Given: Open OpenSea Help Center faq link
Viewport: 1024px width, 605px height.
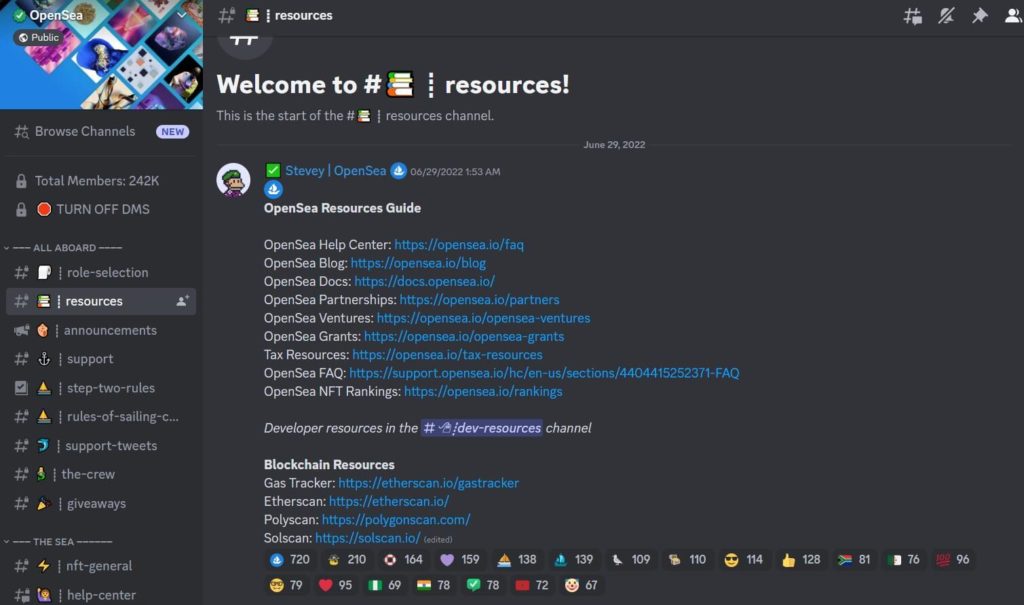Looking at the screenshot, I should (458, 244).
